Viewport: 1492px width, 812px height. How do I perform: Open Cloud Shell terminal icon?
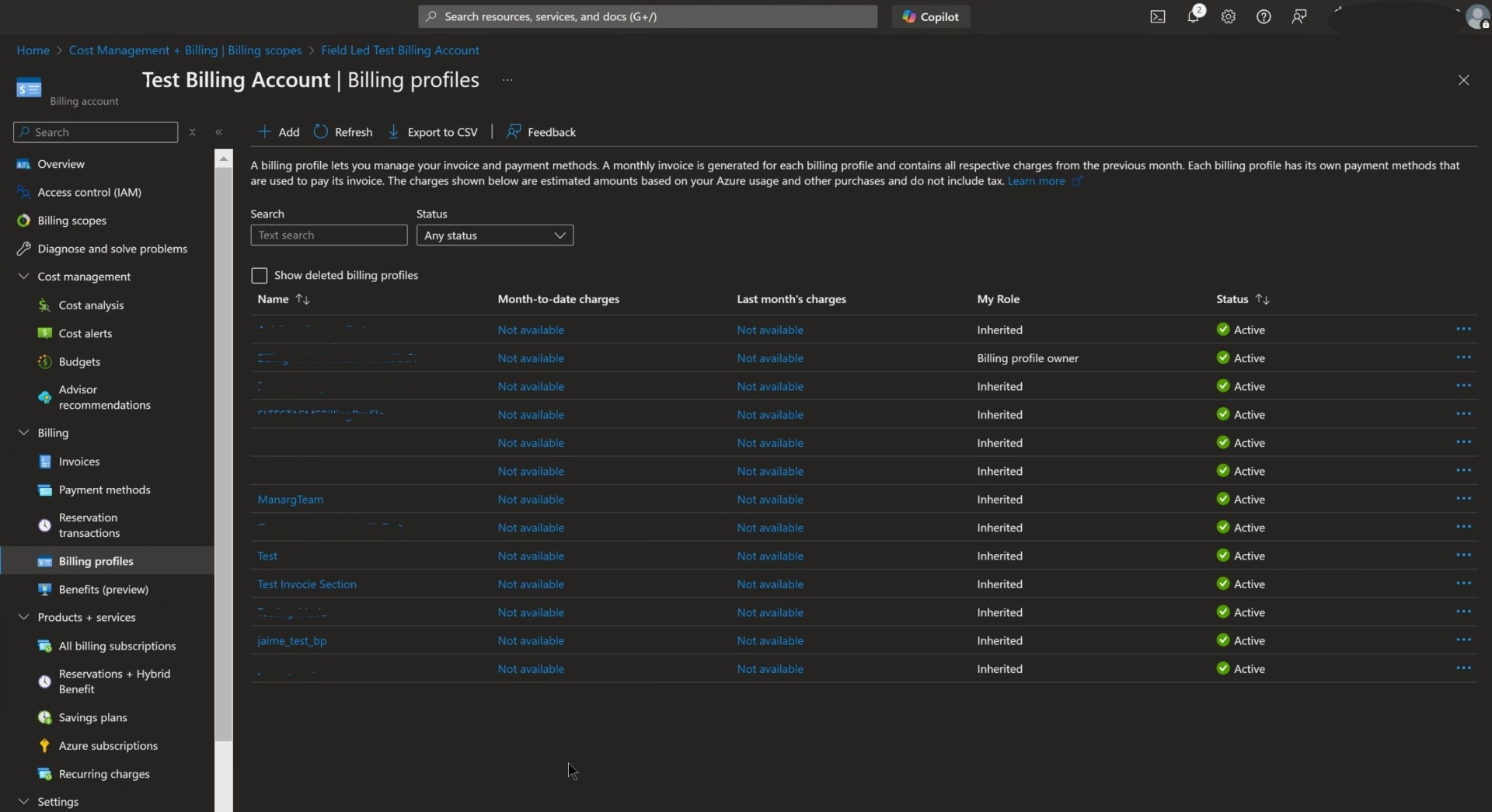coord(1157,16)
